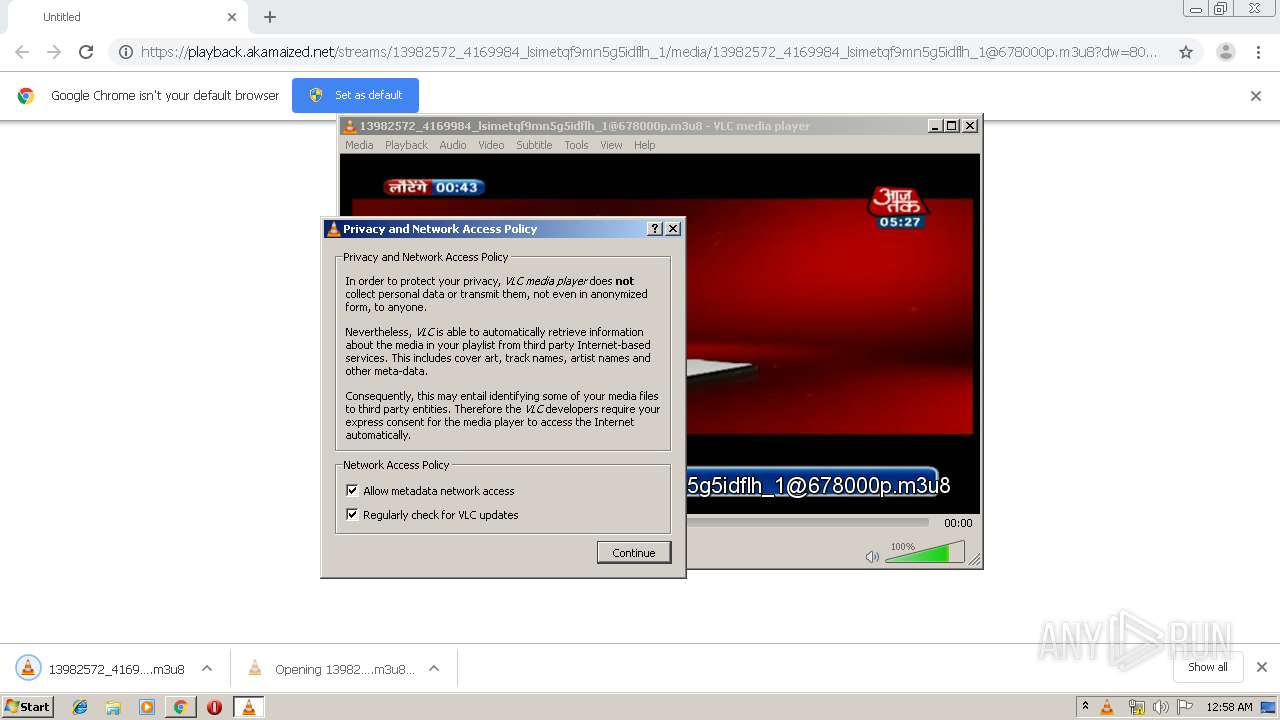Open downloaded 13982572_4169....m3u8 file
Viewport: 1280px width, 720px height.
coord(100,669)
